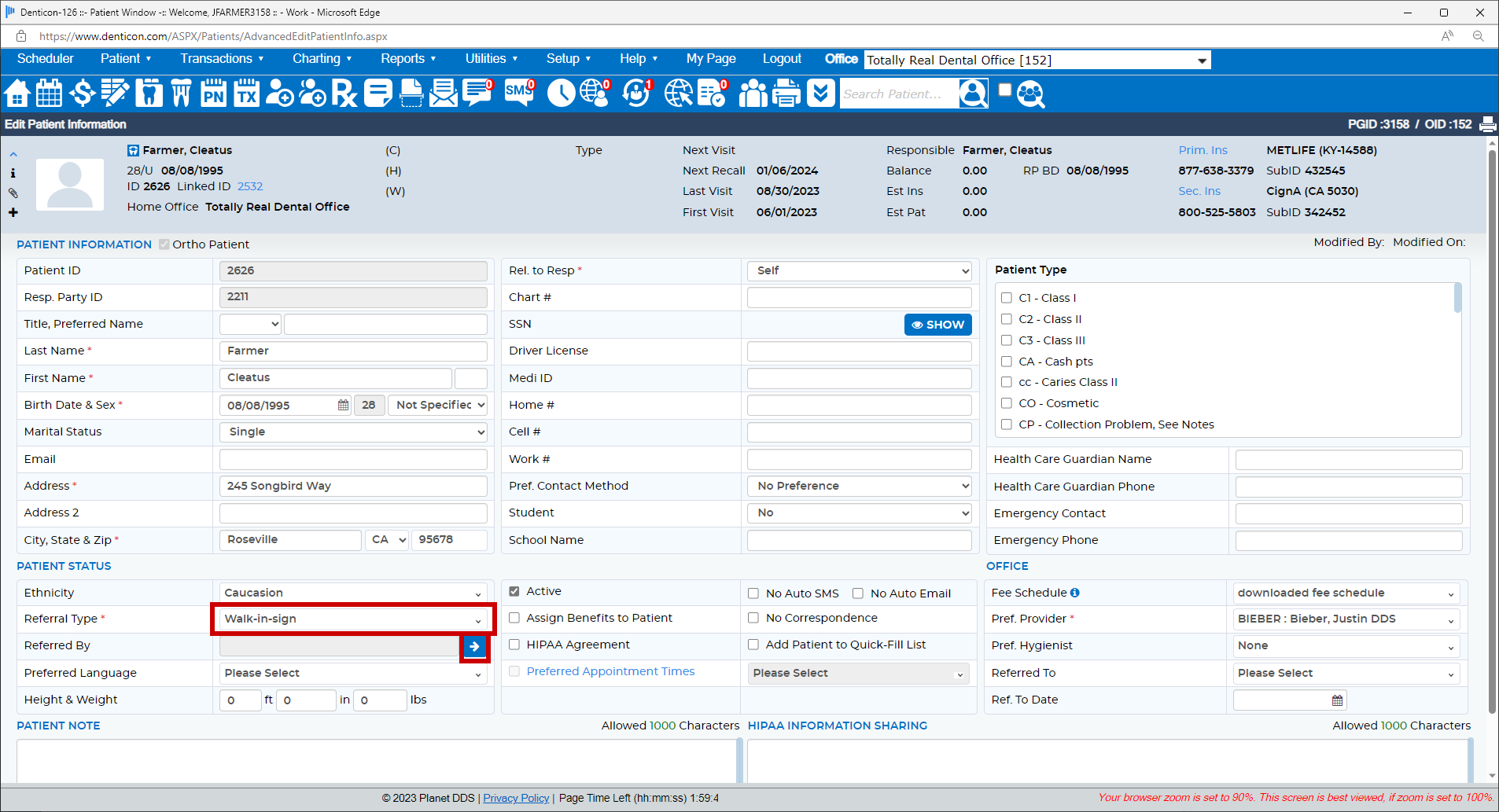Screen dimensions: 1499x812
Task: Open the Pref. Contact Method dropdown
Action: tap(860, 486)
